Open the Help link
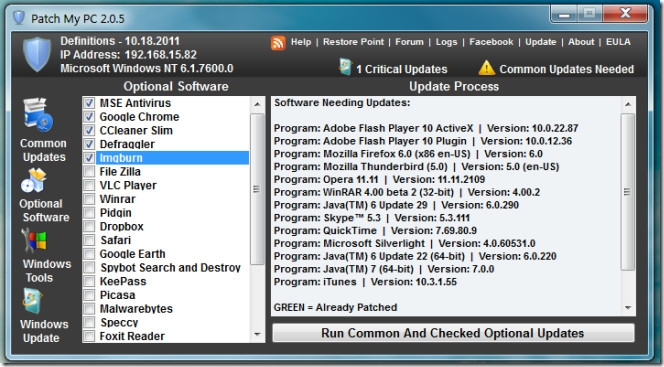This screenshot has height=367, width=664. click(301, 42)
